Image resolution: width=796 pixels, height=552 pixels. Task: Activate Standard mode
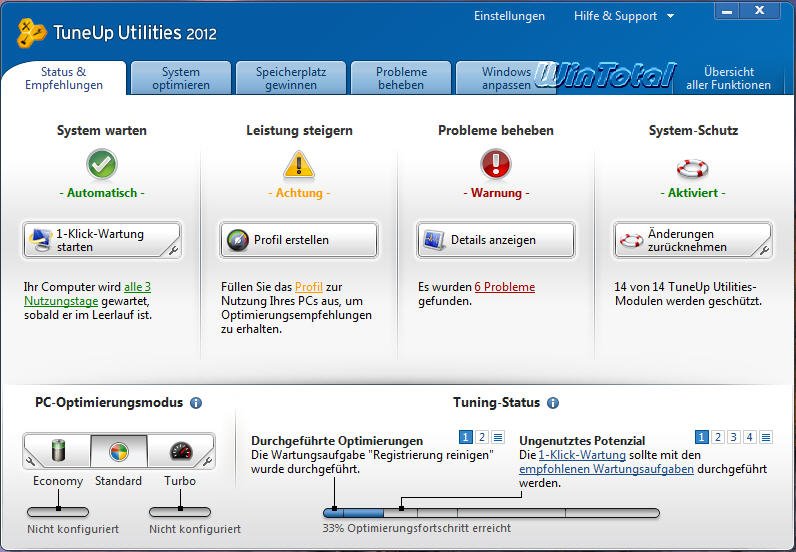click(x=119, y=451)
